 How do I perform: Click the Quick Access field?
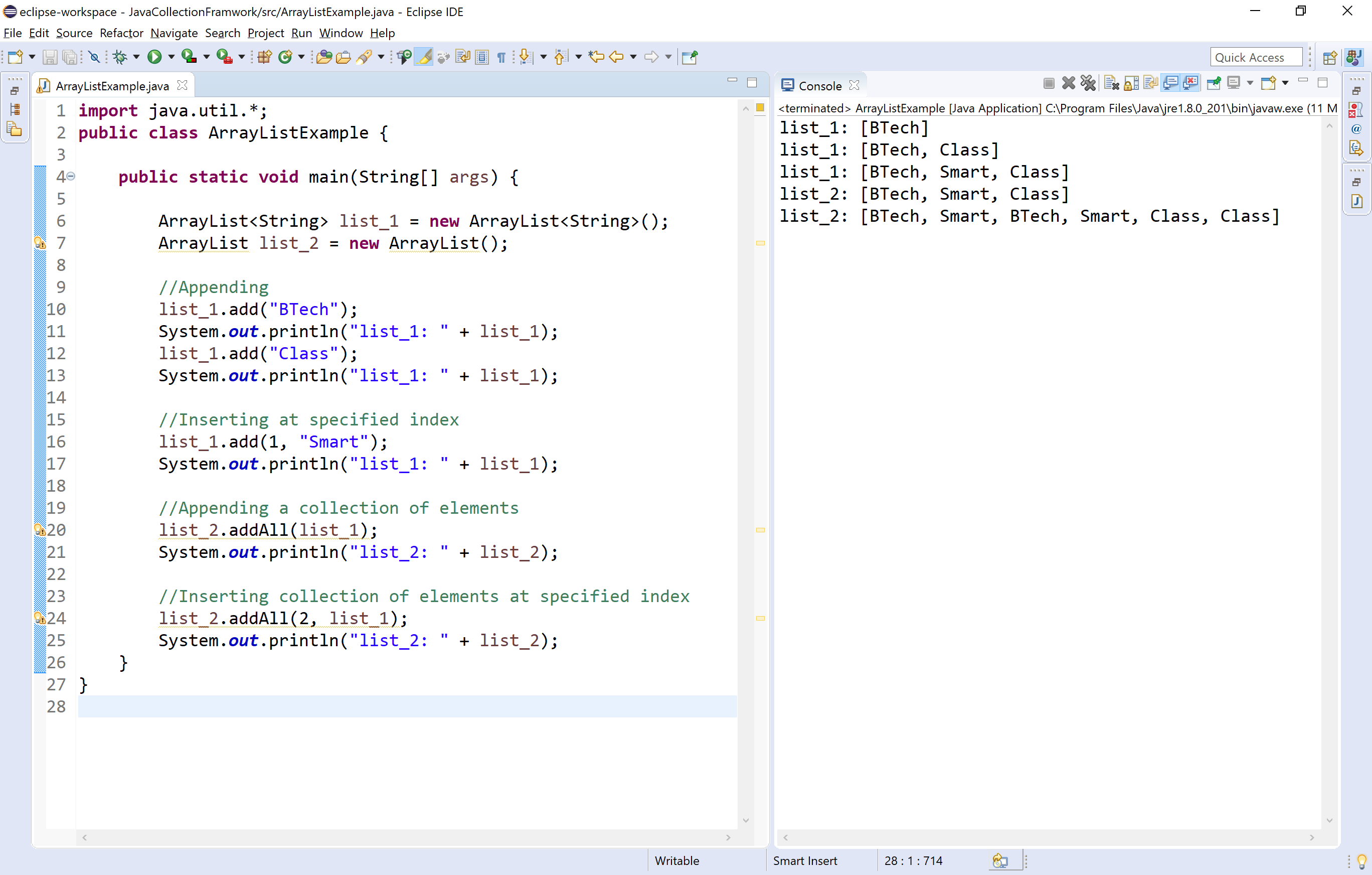click(x=1256, y=57)
